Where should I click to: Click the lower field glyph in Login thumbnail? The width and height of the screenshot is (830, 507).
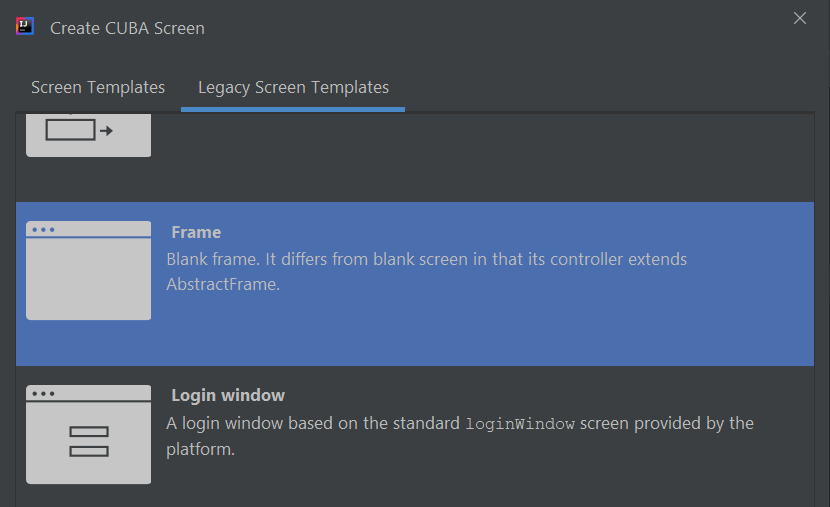(x=89, y=451)
